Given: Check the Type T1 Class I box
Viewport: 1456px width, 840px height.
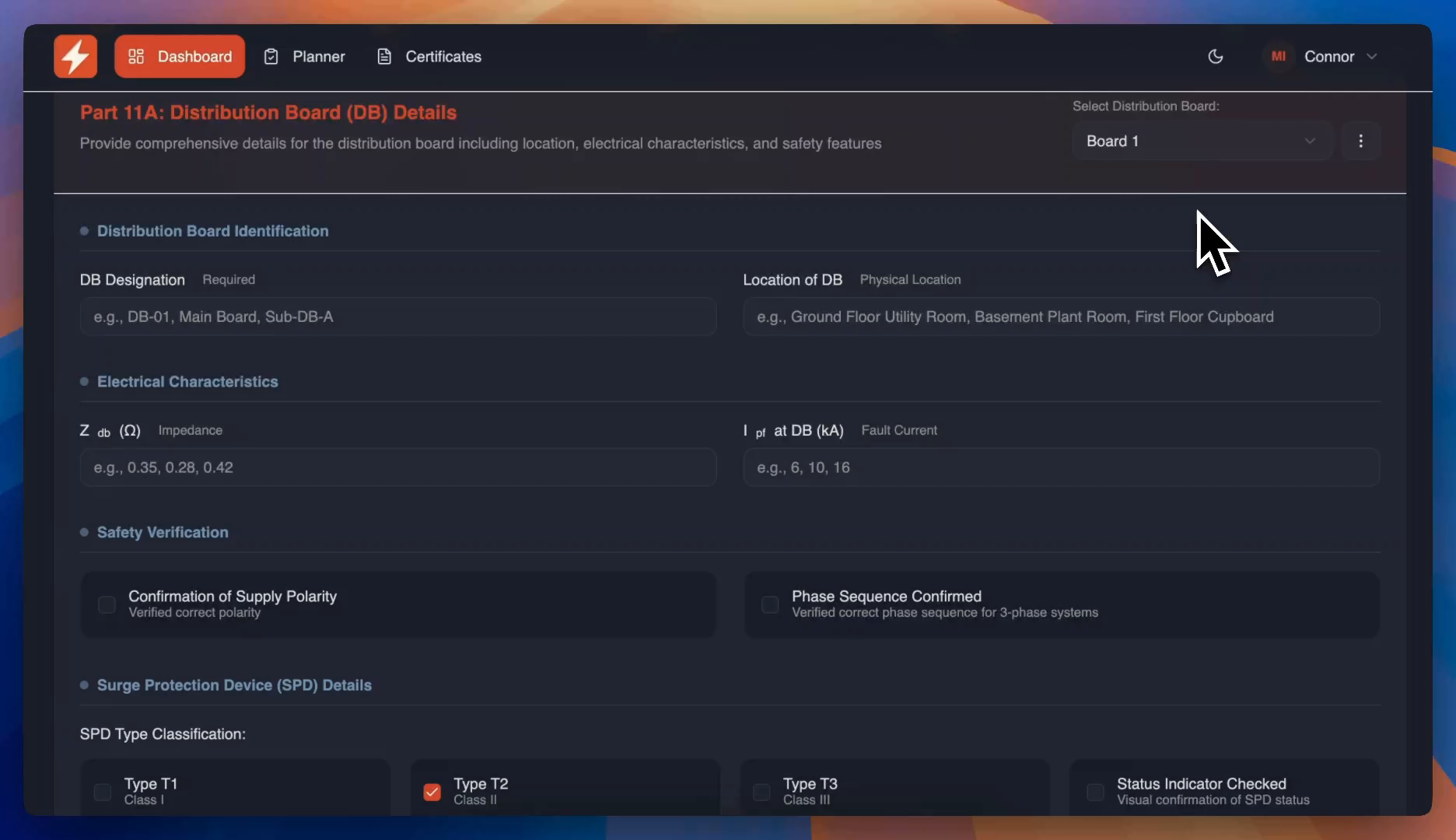Looking at the screenshot, I should pyautogui.click(x=103, y=792).
